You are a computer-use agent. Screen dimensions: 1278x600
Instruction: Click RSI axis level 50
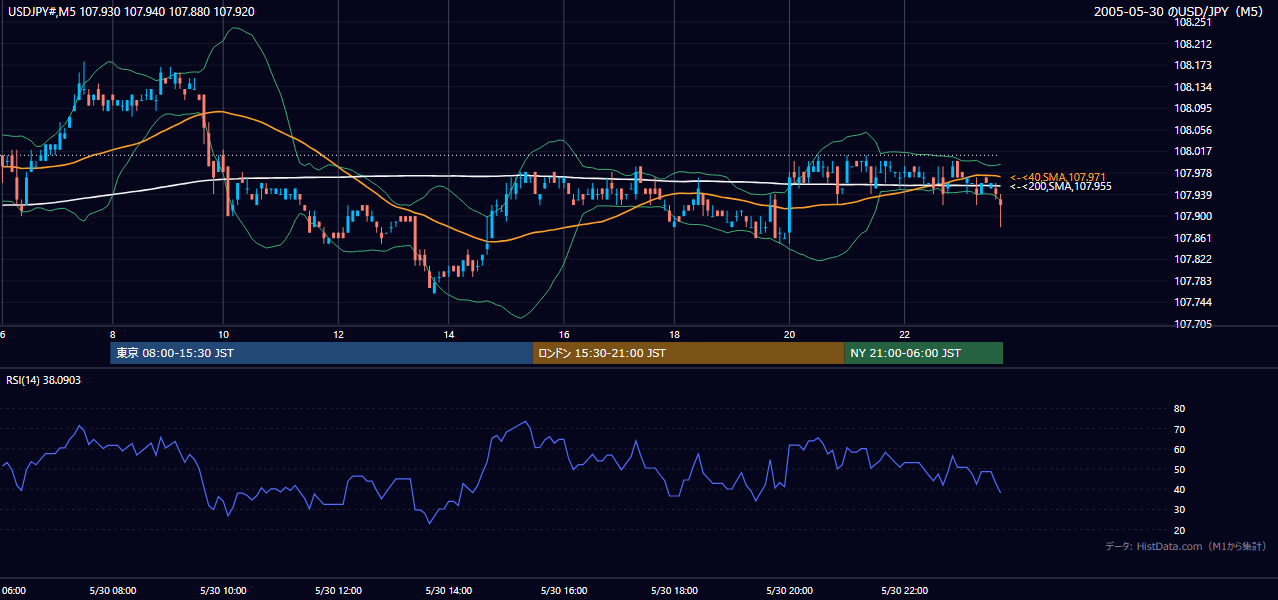pyautogui.click(x=1180, y=469)
